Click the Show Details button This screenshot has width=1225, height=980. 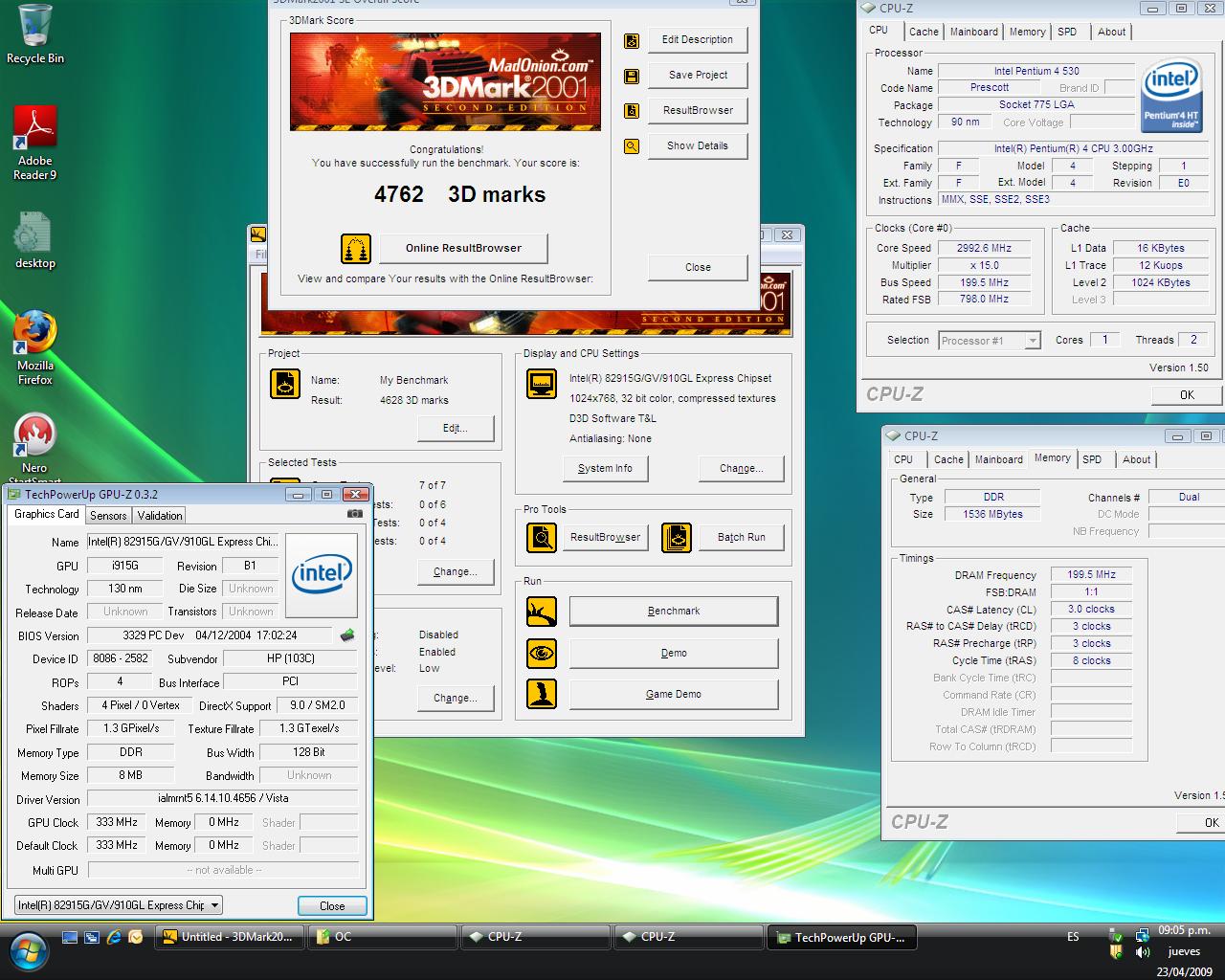point(698,146)
